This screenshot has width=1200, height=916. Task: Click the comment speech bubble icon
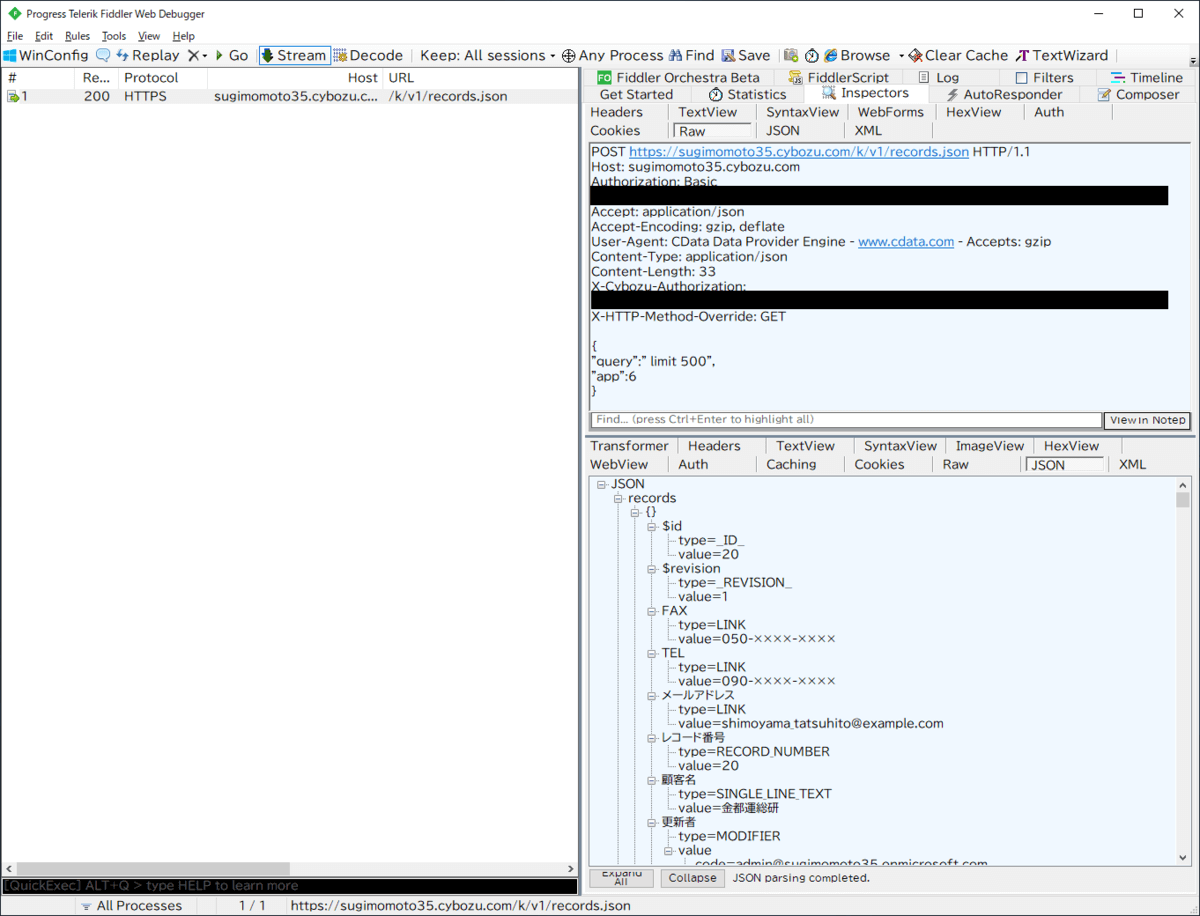point(103,56)
